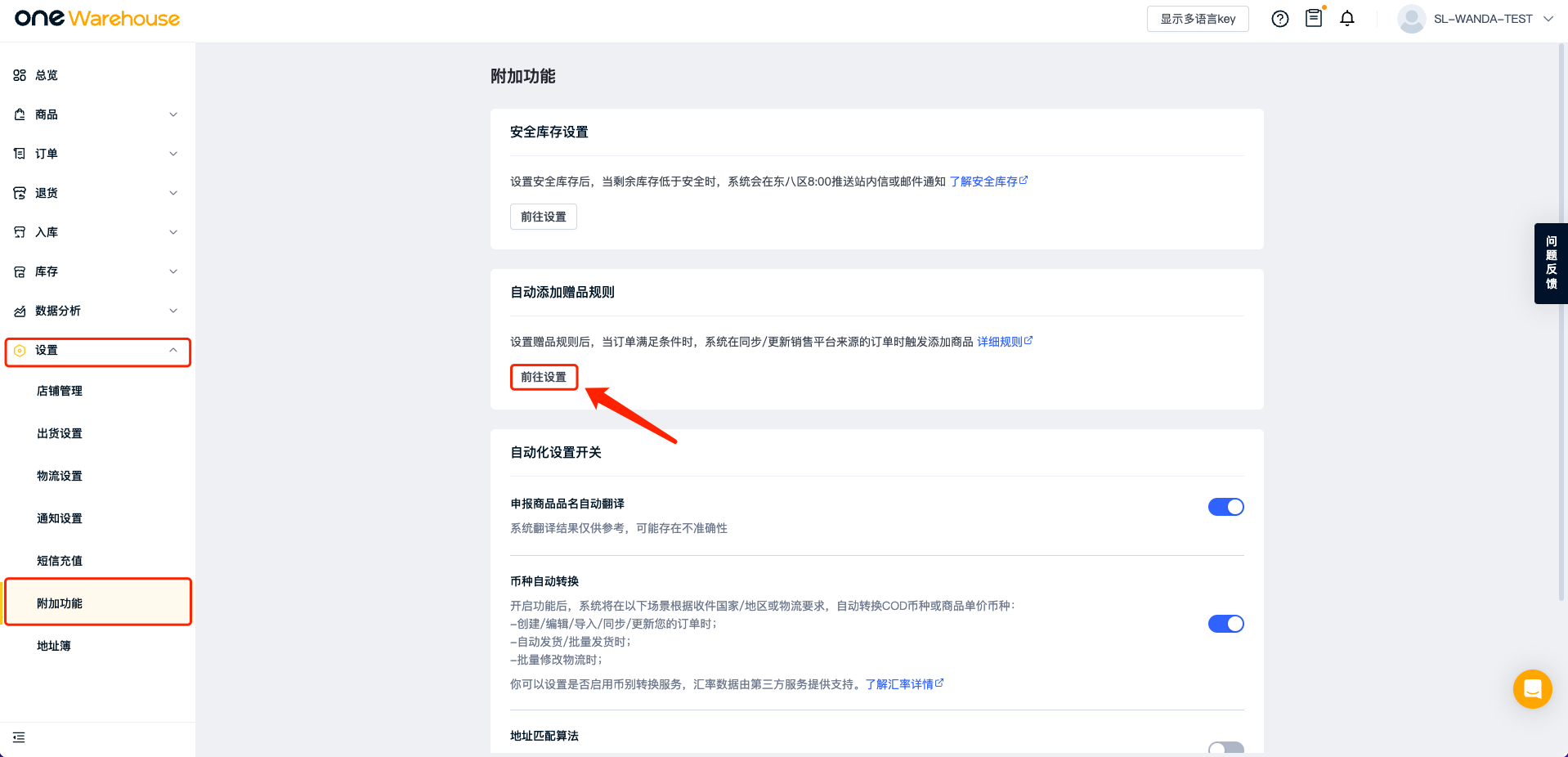
Task: Open the clipboard task list icon
Action: tap(1314, 18)
